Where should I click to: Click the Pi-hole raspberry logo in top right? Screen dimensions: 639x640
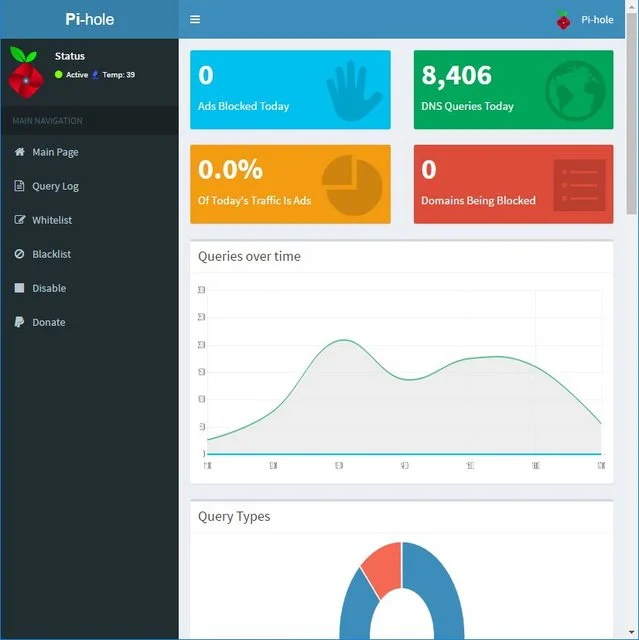click(x=563, y=20)
